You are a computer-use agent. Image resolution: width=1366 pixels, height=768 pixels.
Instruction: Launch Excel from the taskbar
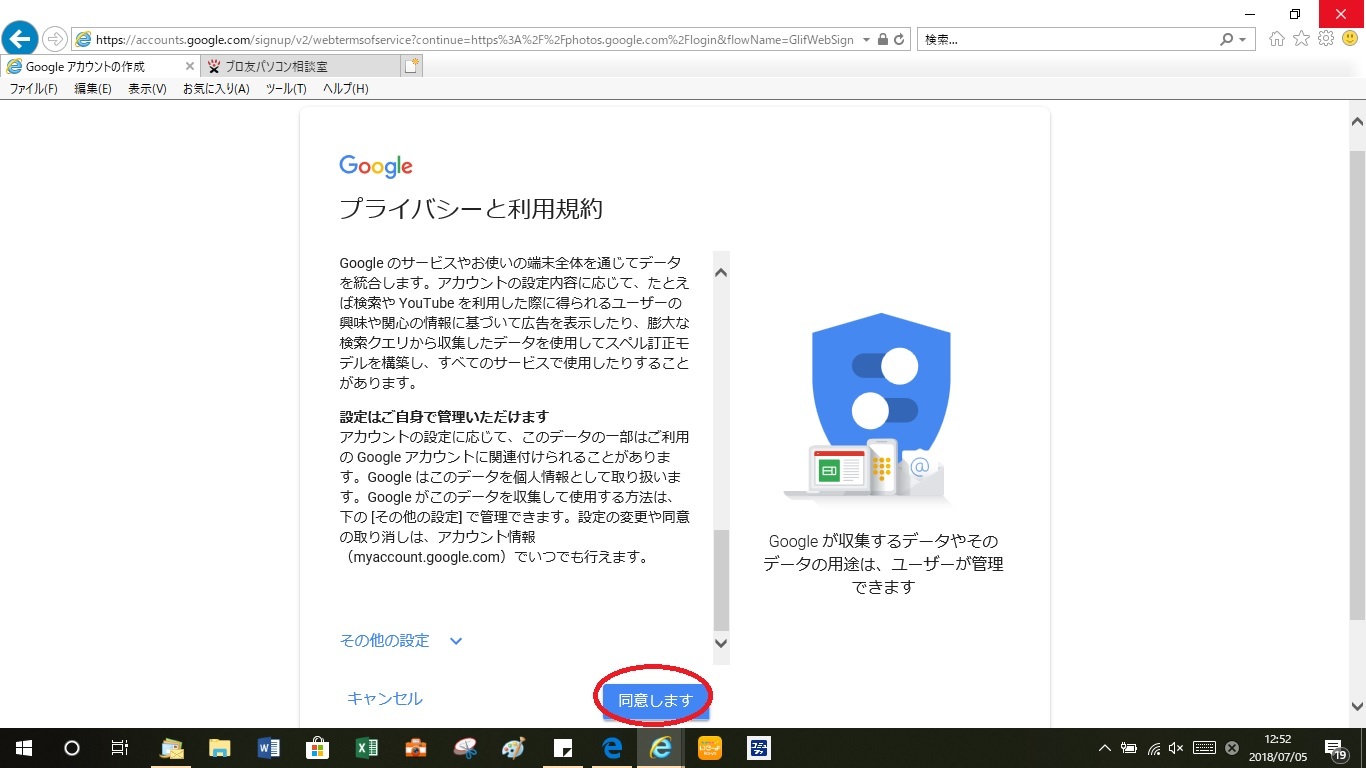367,748
